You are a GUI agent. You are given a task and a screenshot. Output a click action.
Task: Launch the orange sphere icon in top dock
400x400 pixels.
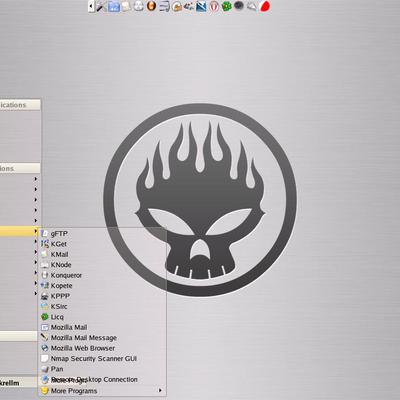pyautogui.click(x=151, y=6)
